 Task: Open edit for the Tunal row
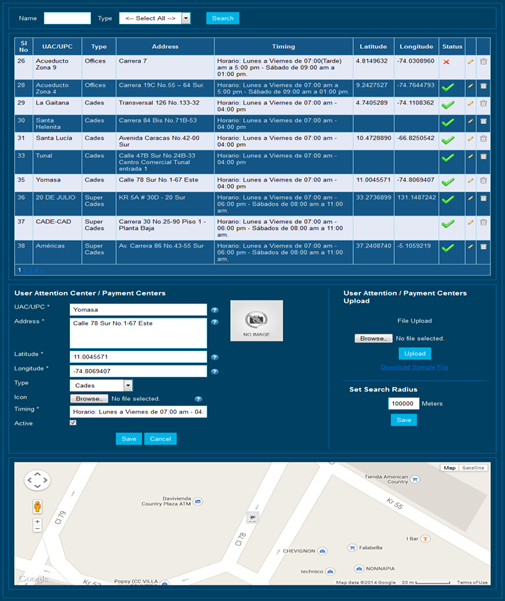pyautogui.click(x=470, y=156)
